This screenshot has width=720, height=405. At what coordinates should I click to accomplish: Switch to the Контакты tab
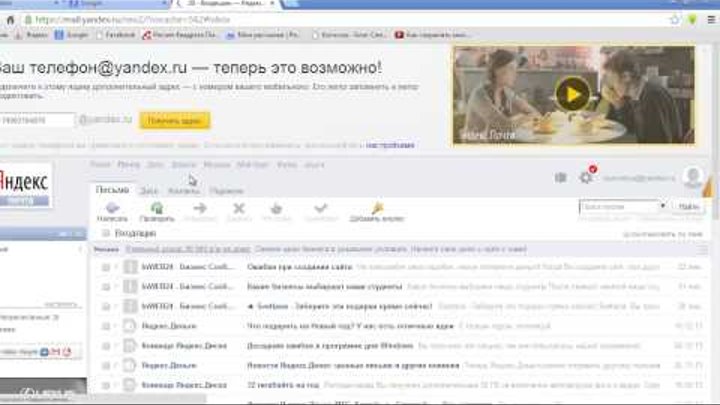183,190
